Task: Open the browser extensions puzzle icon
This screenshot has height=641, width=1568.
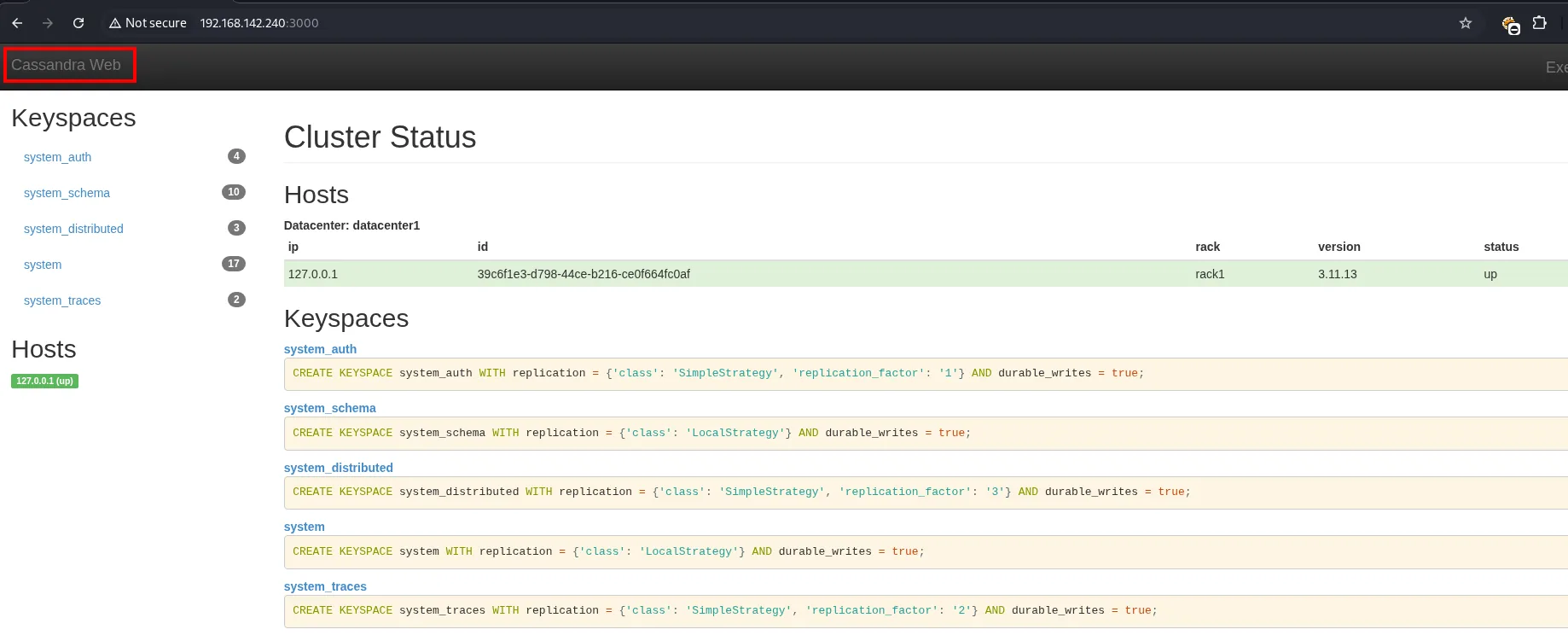Action: [1540, 23]
